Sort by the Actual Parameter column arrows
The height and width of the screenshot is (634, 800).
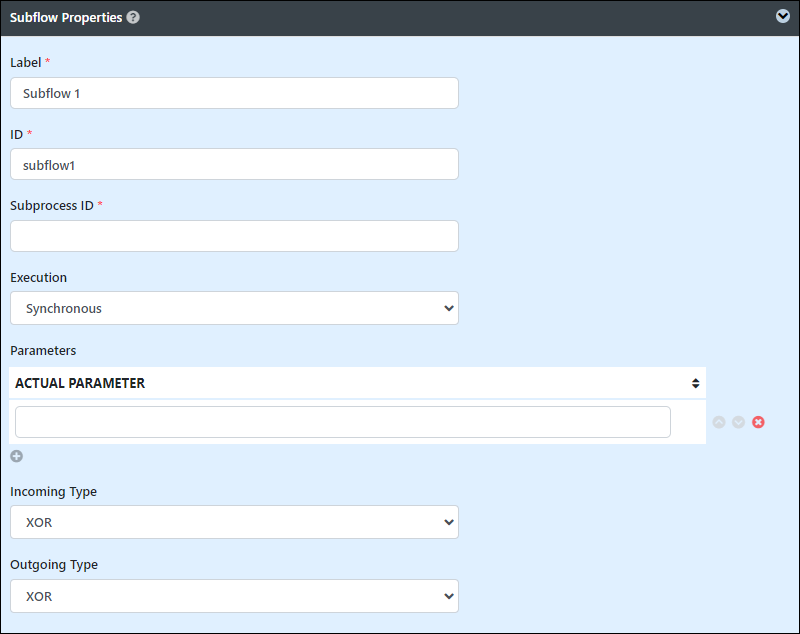[695, 383]
